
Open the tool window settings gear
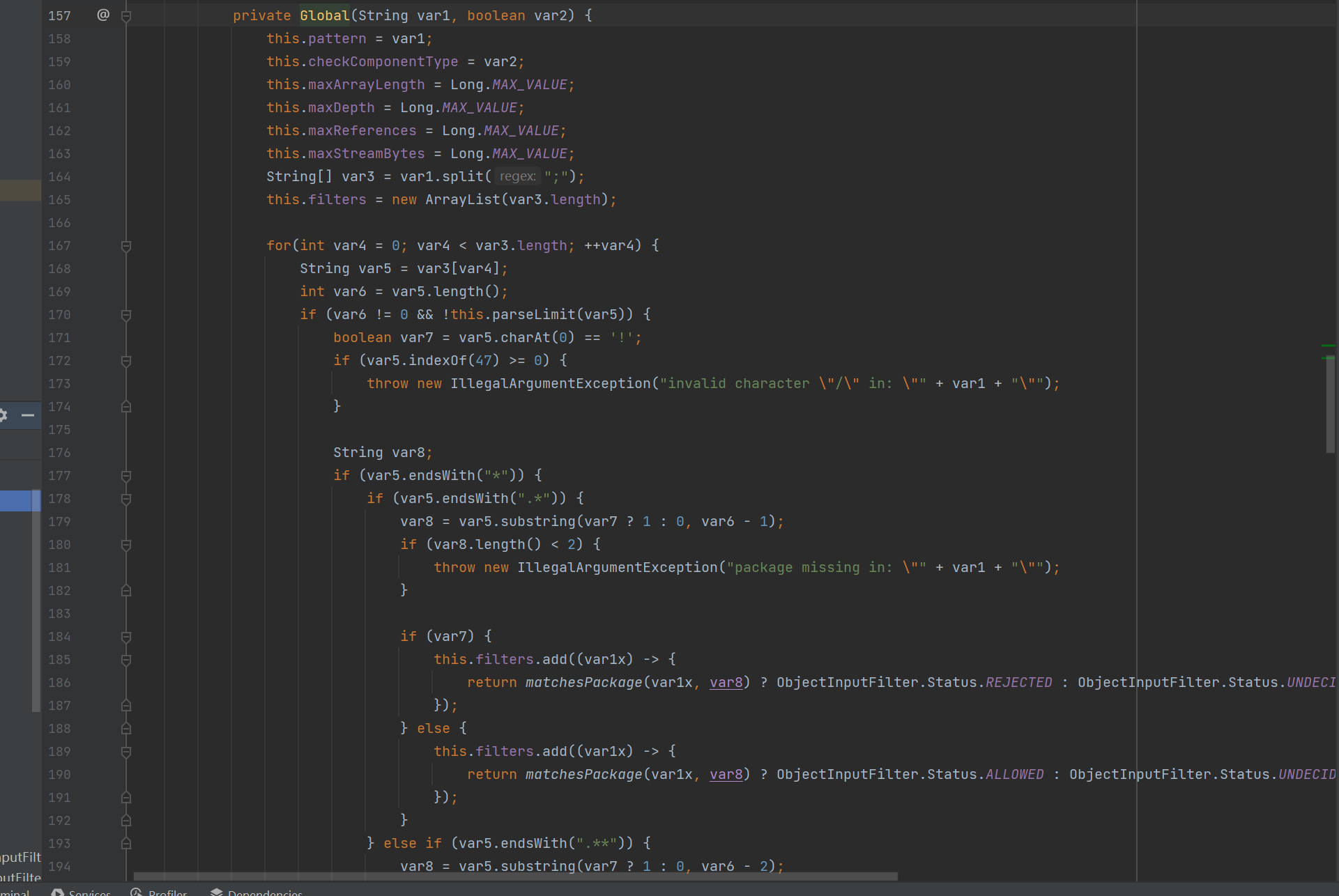click(x=3, y=415)
